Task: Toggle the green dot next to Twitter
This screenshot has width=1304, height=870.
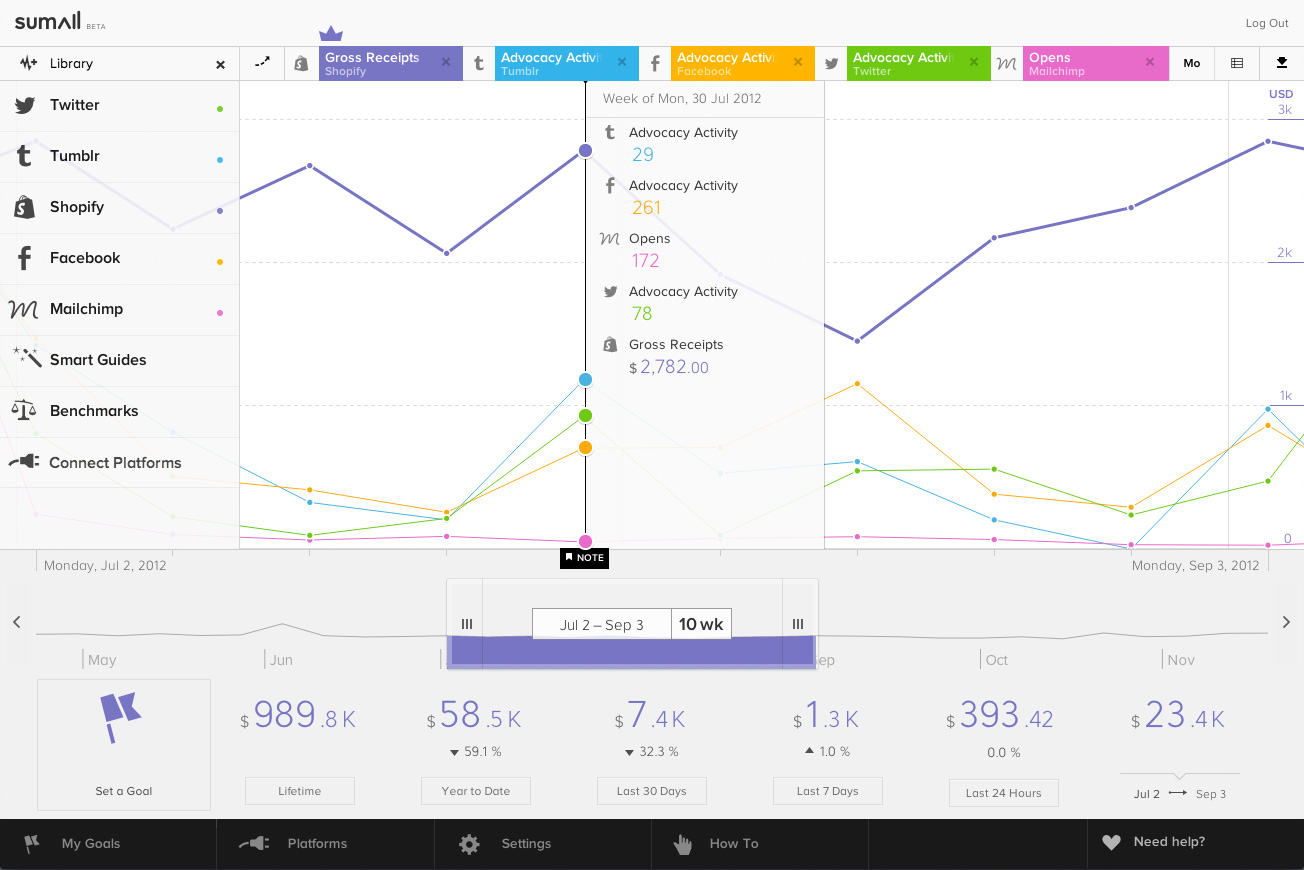Action: pyautogui.click(x=220, y=108)
